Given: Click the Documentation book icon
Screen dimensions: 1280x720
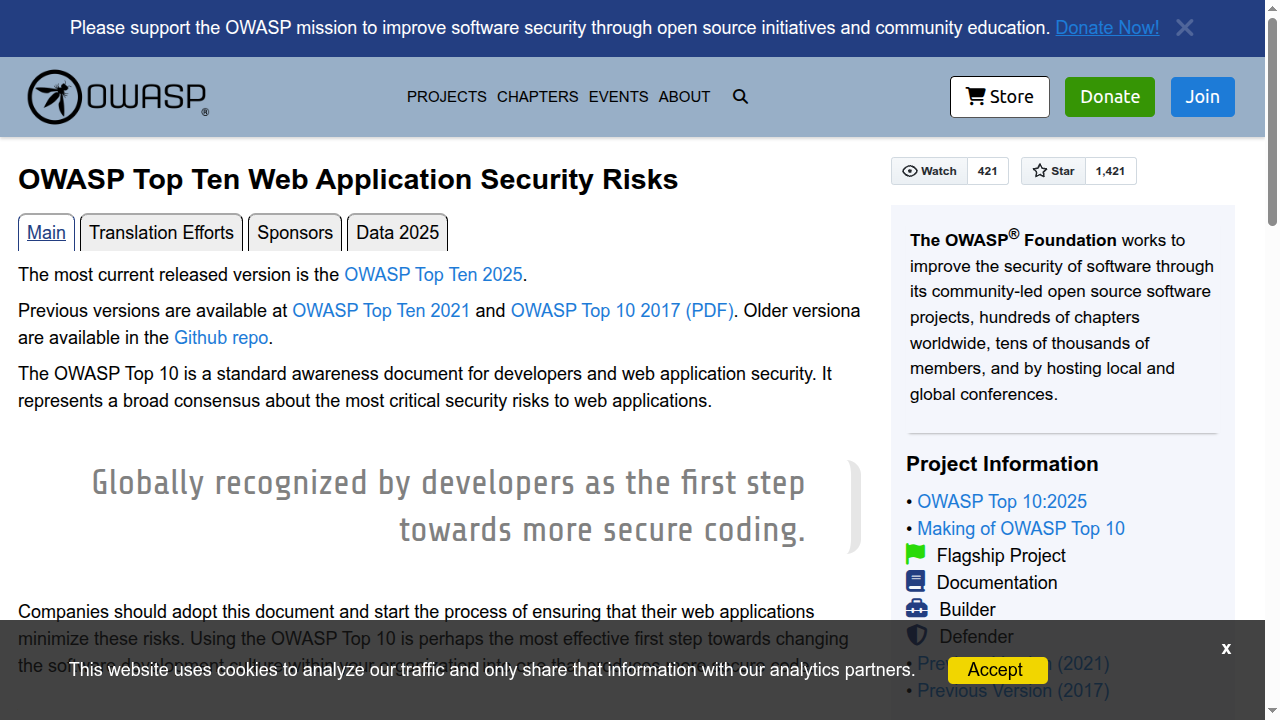Looking at the screenshot, I should click(x=916, y=581).
